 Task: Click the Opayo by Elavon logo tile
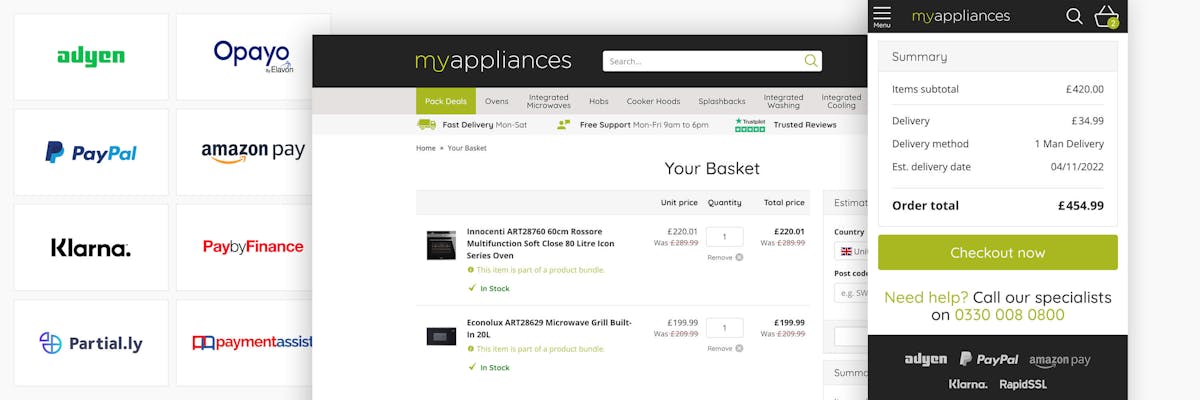pyautogui.click(x=253, y=57)
